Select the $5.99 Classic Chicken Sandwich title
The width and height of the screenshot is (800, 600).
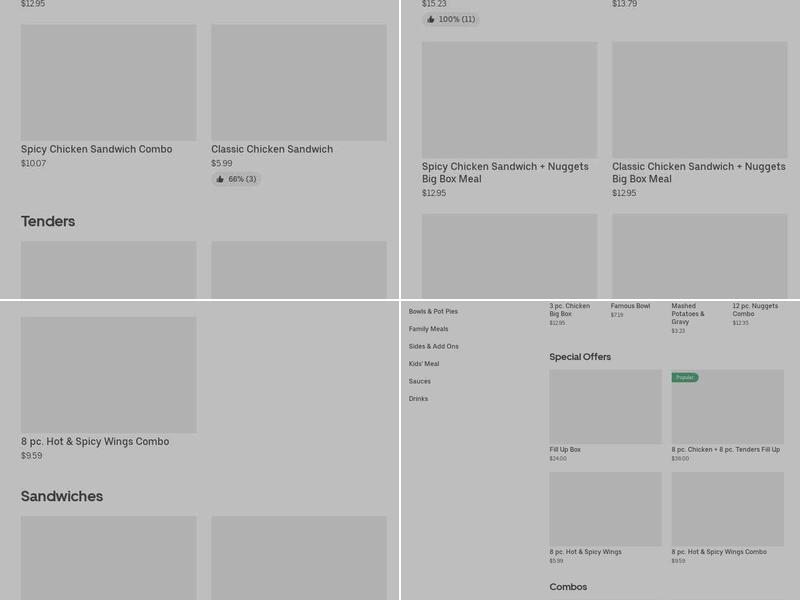[272, 150]
